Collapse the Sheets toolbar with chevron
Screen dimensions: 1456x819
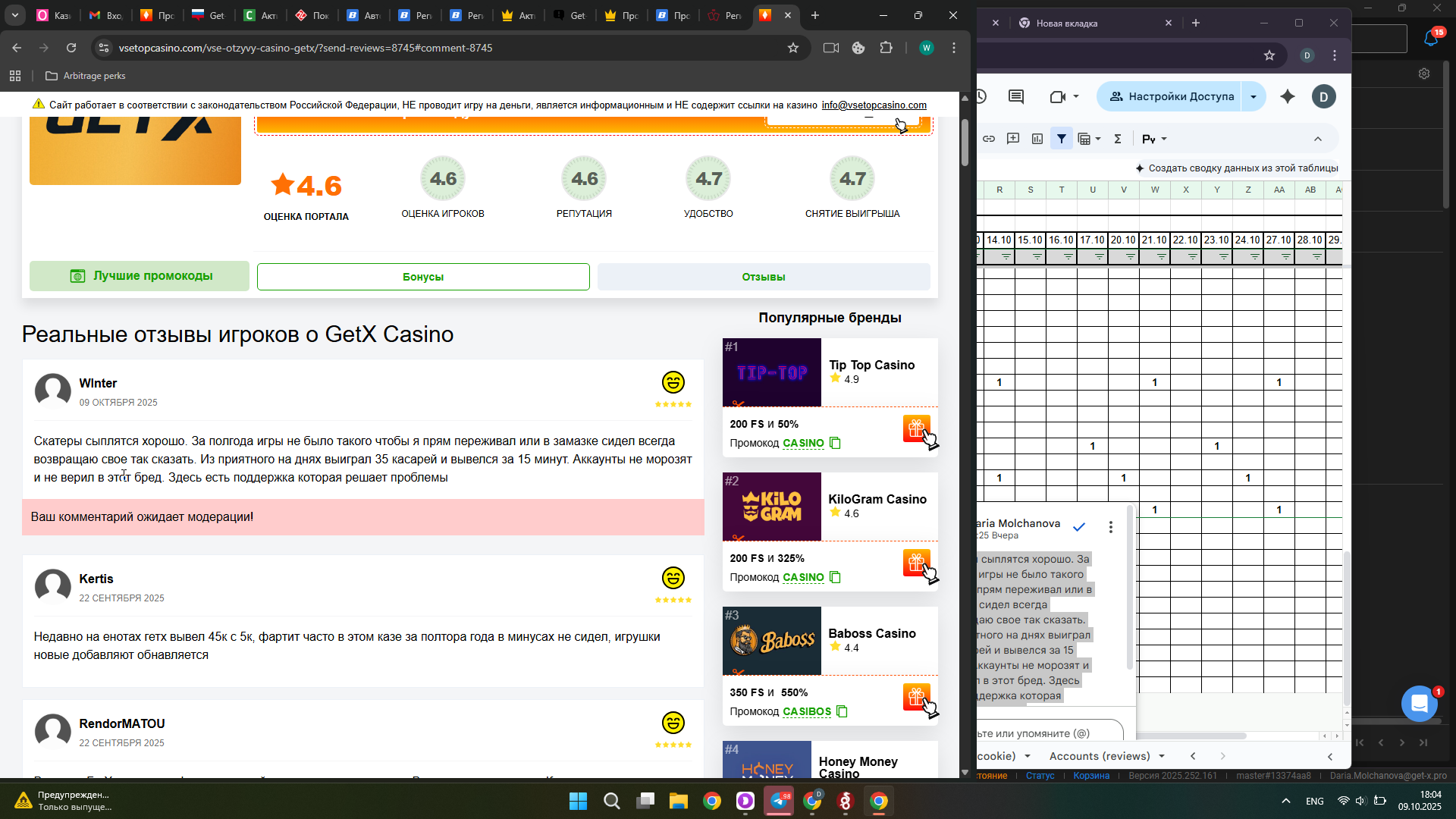pos(1318,139)
